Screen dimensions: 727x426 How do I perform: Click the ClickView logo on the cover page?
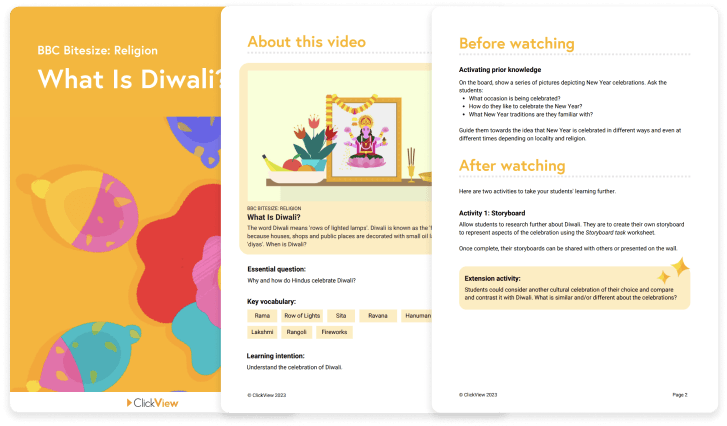coord(153,403)
